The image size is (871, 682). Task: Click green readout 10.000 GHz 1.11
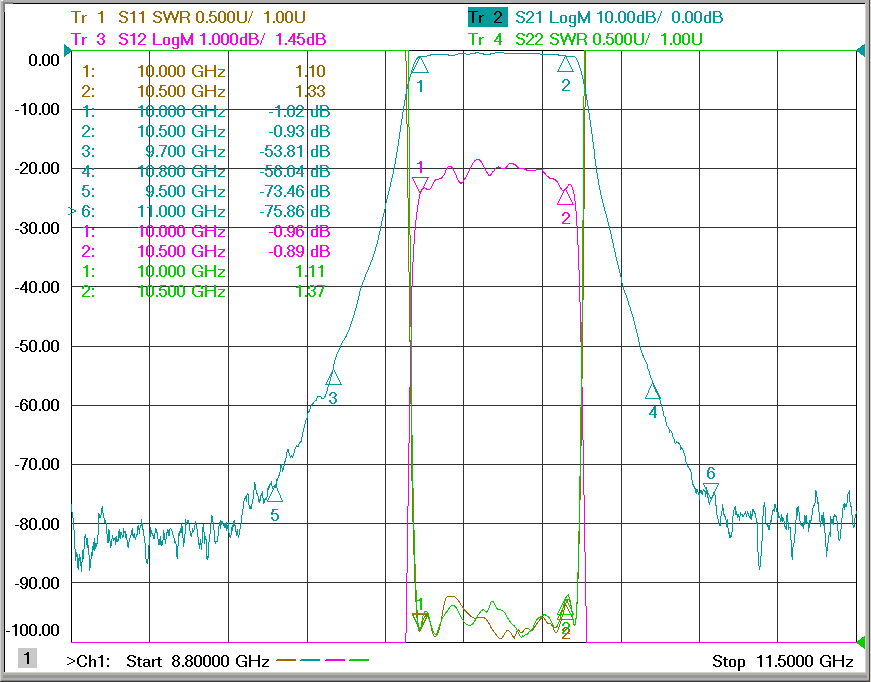pos(203,272)
